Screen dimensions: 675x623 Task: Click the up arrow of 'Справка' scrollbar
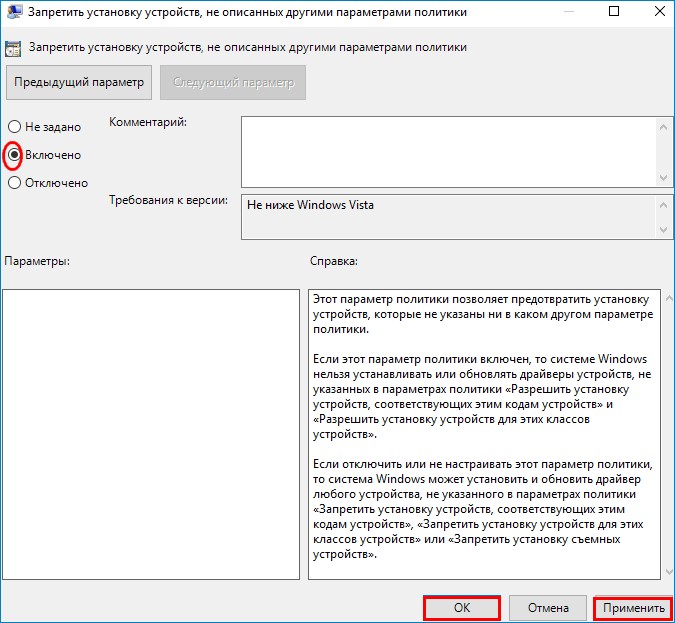(667, 299)
